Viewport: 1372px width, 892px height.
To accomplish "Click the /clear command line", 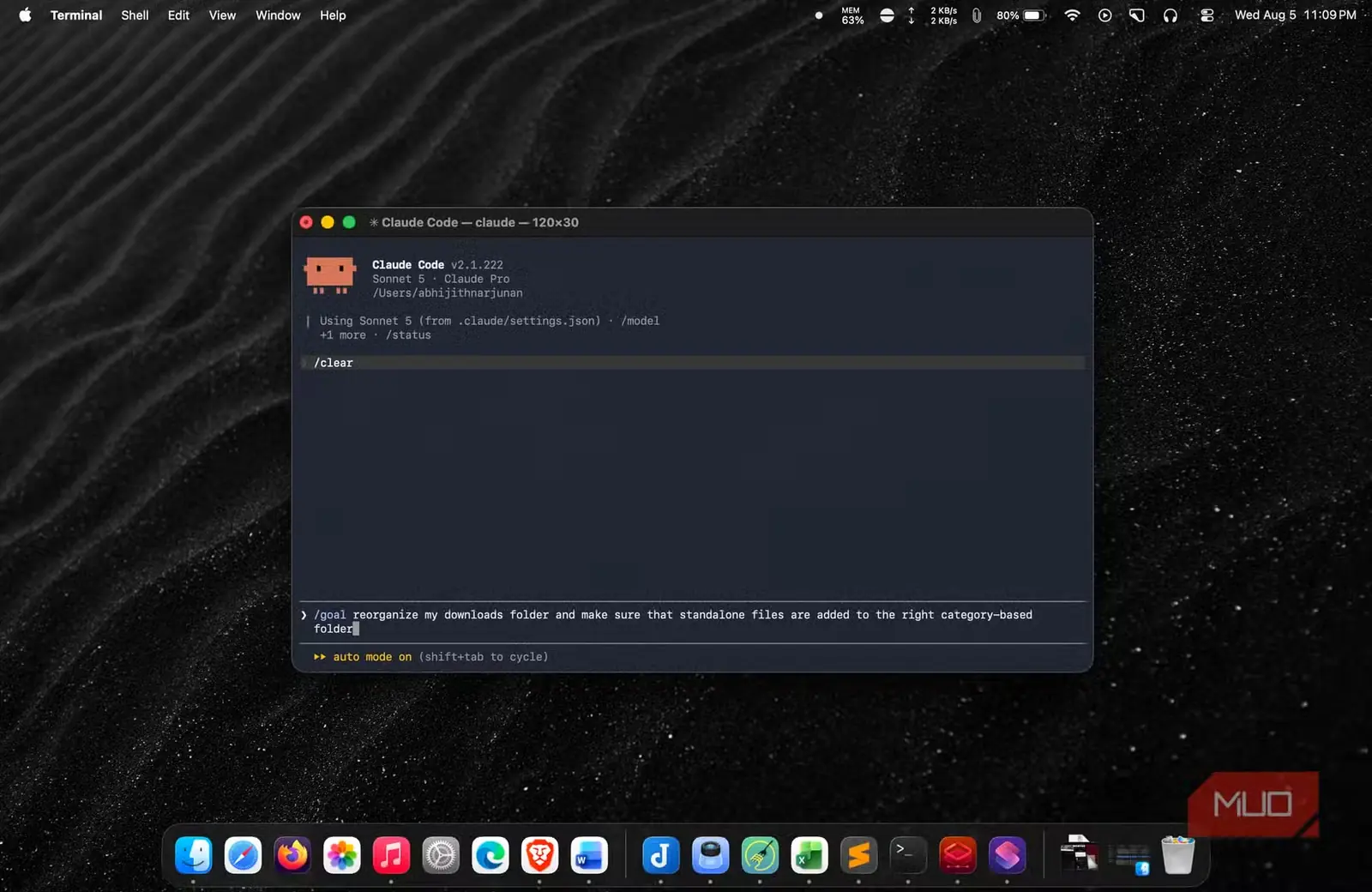I will tap(693, 363).
